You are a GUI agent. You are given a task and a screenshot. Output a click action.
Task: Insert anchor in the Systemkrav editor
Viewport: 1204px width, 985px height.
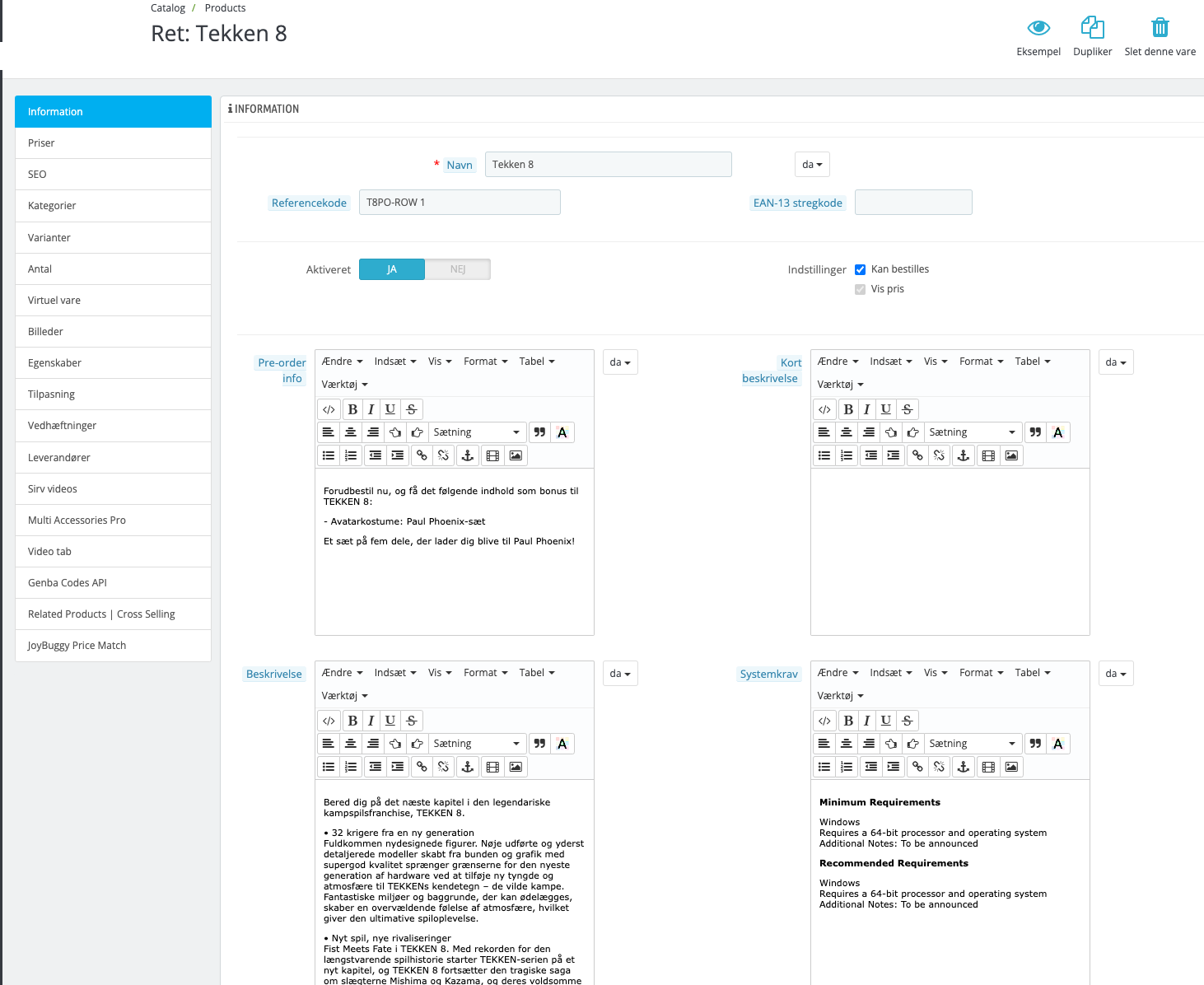point(963,767)
